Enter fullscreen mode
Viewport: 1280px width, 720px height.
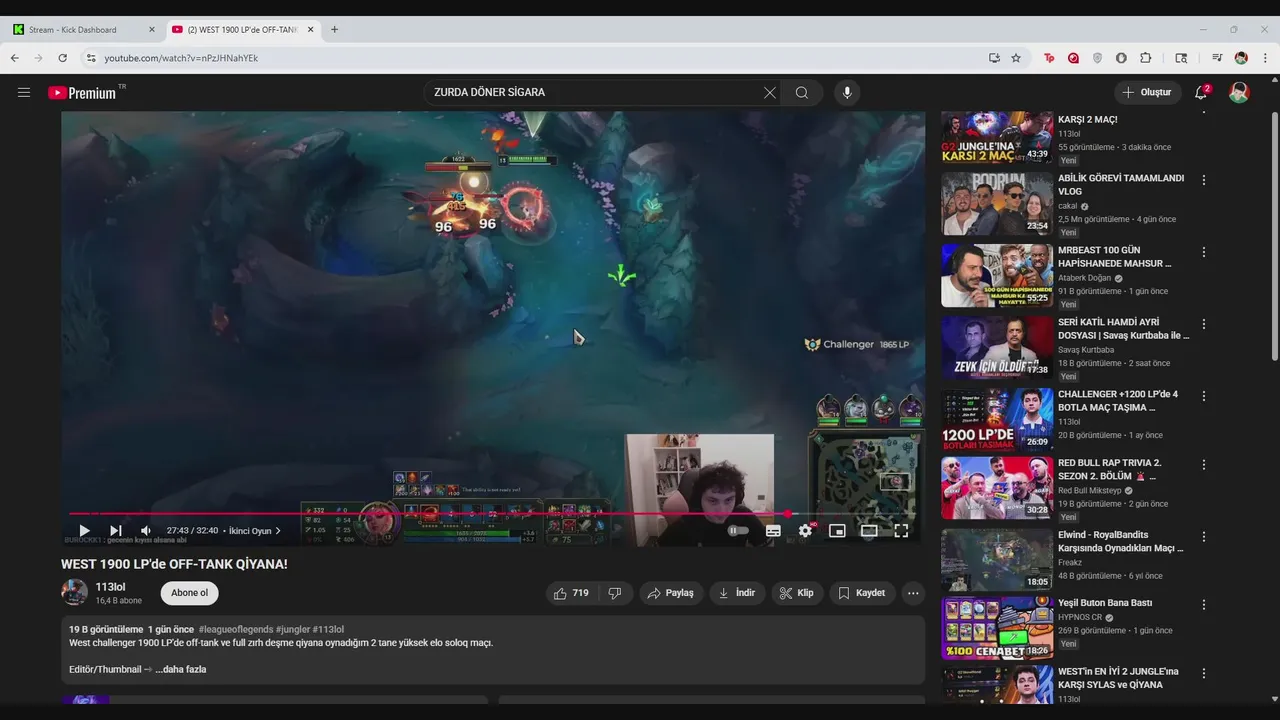pyautogui.click(x=901, y=531)
